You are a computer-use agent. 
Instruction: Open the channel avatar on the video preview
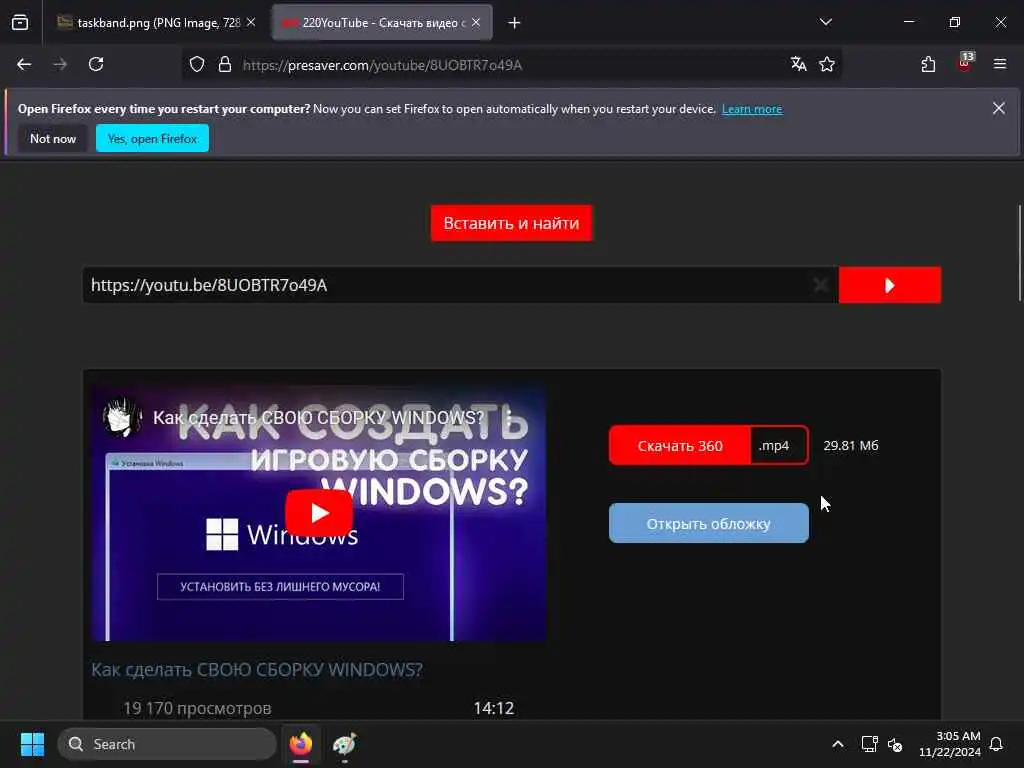pos(122,417)
